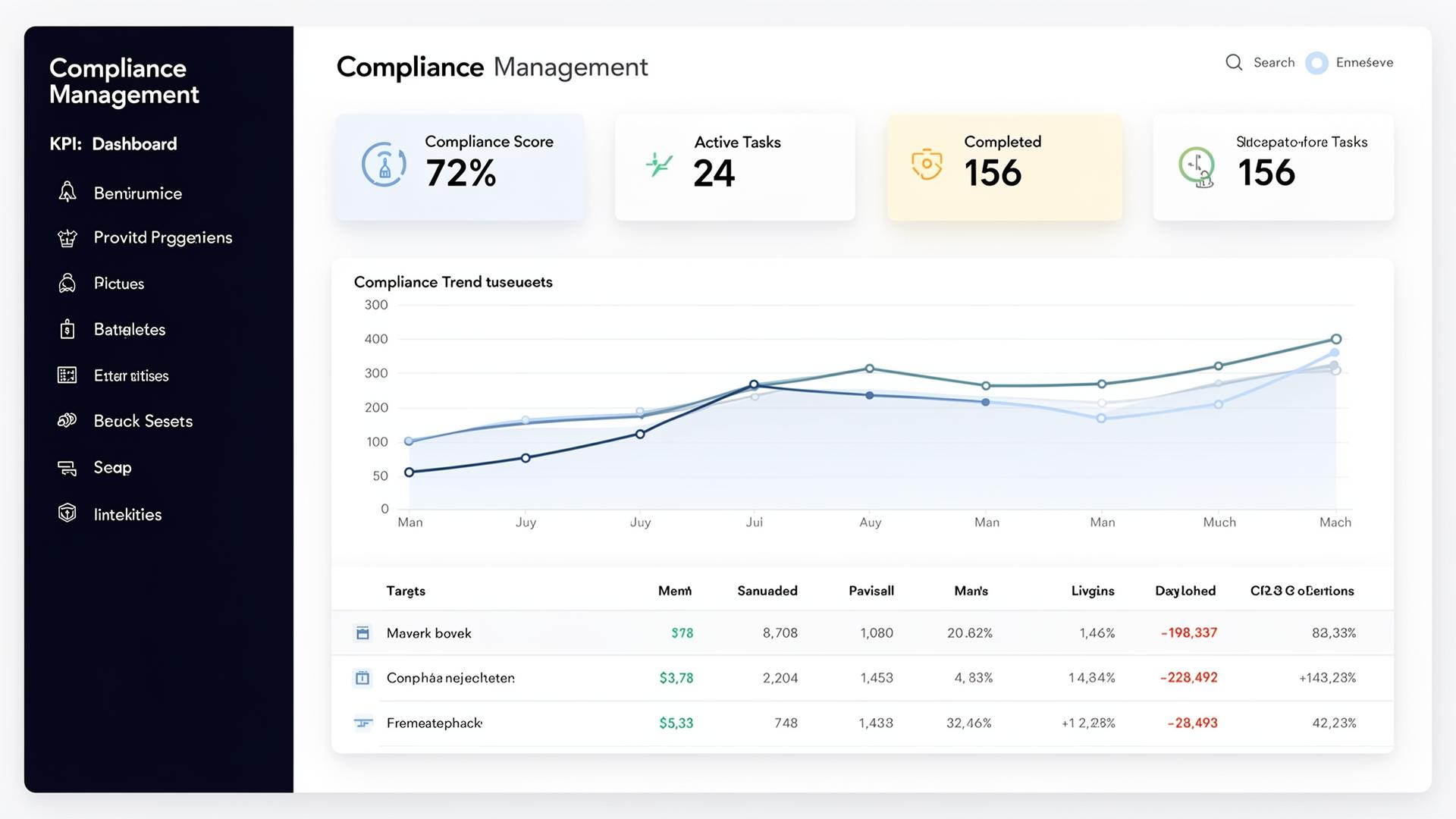Click the Mach data point on the trend chart
The image size is (1456, 819).
coord(1335,339)
